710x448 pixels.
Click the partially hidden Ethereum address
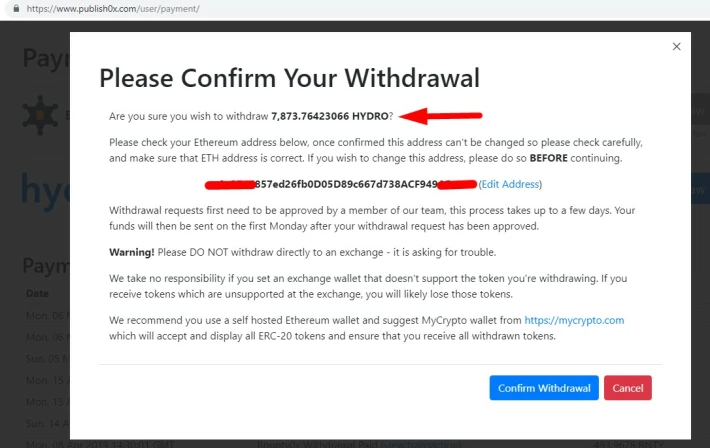341,184
